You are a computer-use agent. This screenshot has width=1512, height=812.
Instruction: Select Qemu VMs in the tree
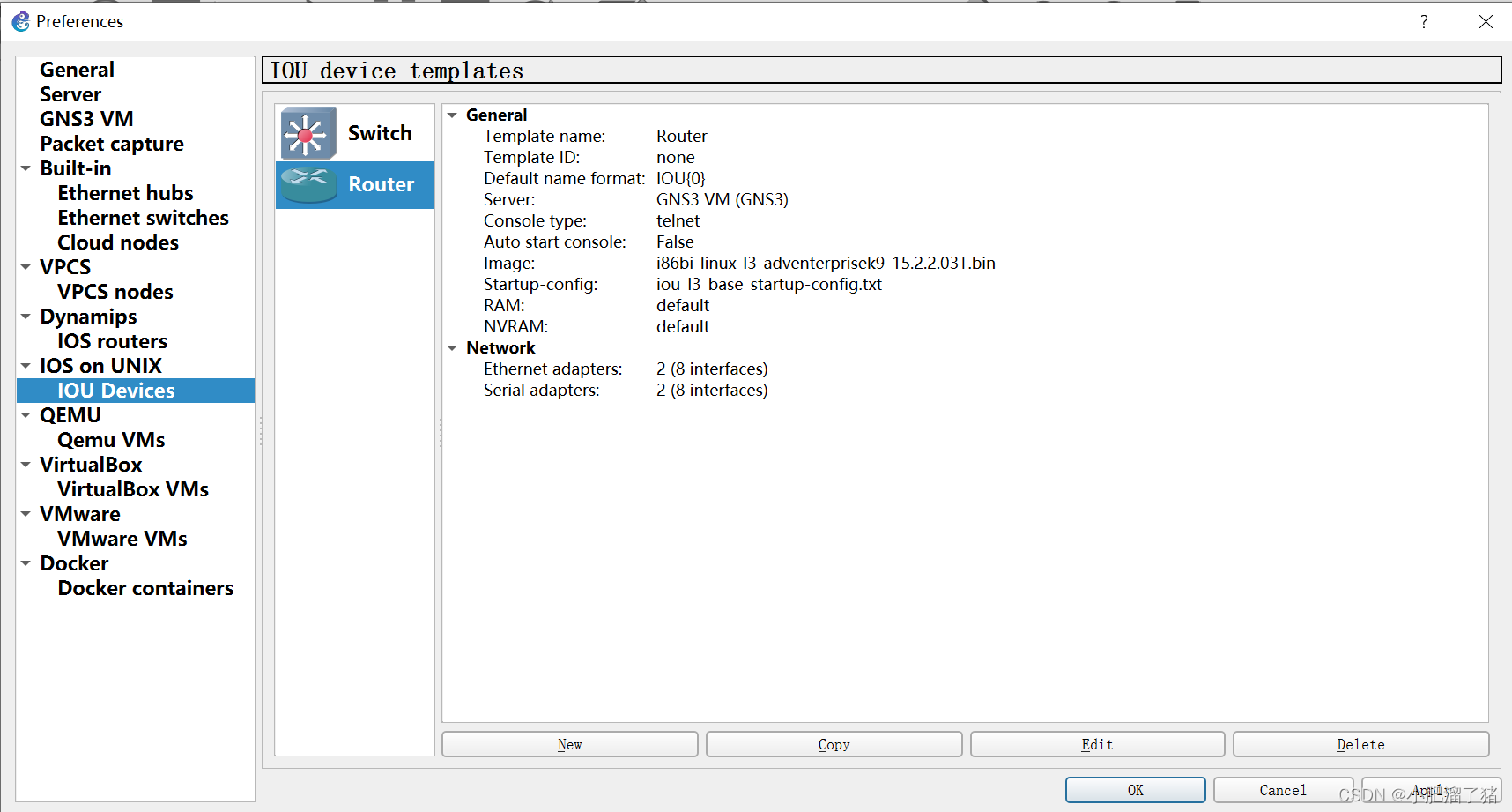111,440
